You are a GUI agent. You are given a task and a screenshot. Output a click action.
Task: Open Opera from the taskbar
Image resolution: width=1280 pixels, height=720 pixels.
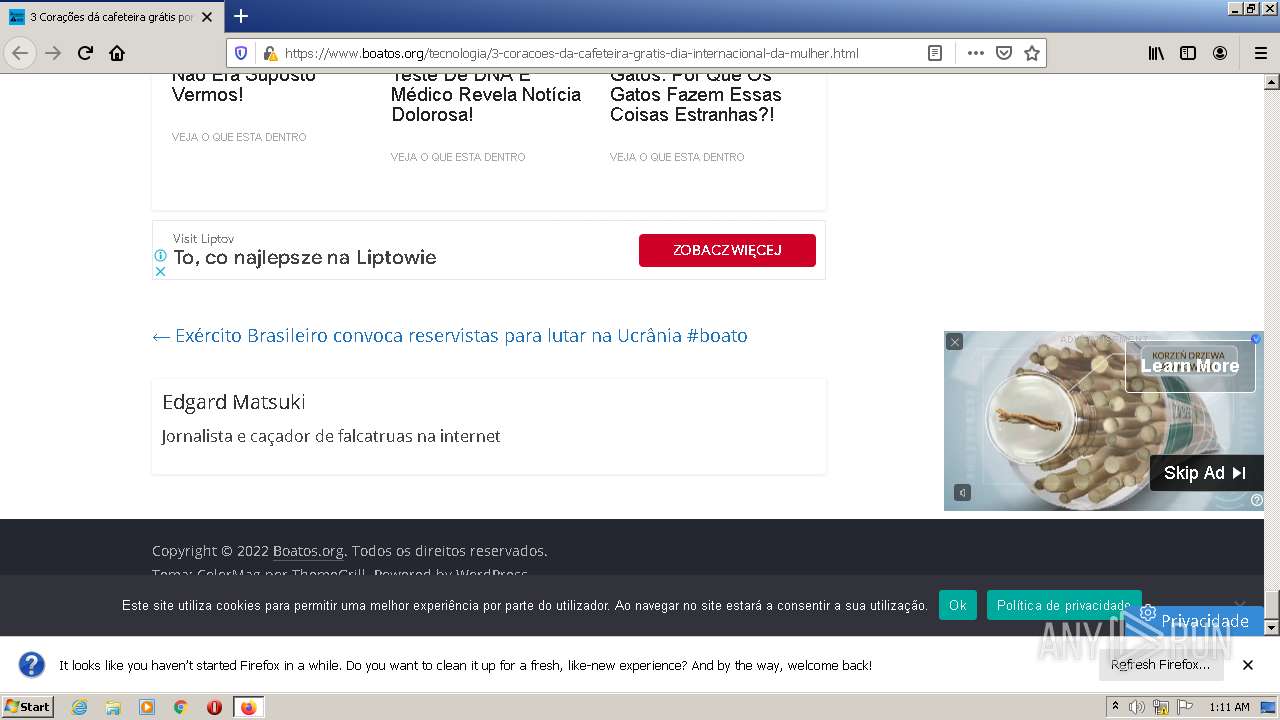pyautogui.click(x=214, y=707)
